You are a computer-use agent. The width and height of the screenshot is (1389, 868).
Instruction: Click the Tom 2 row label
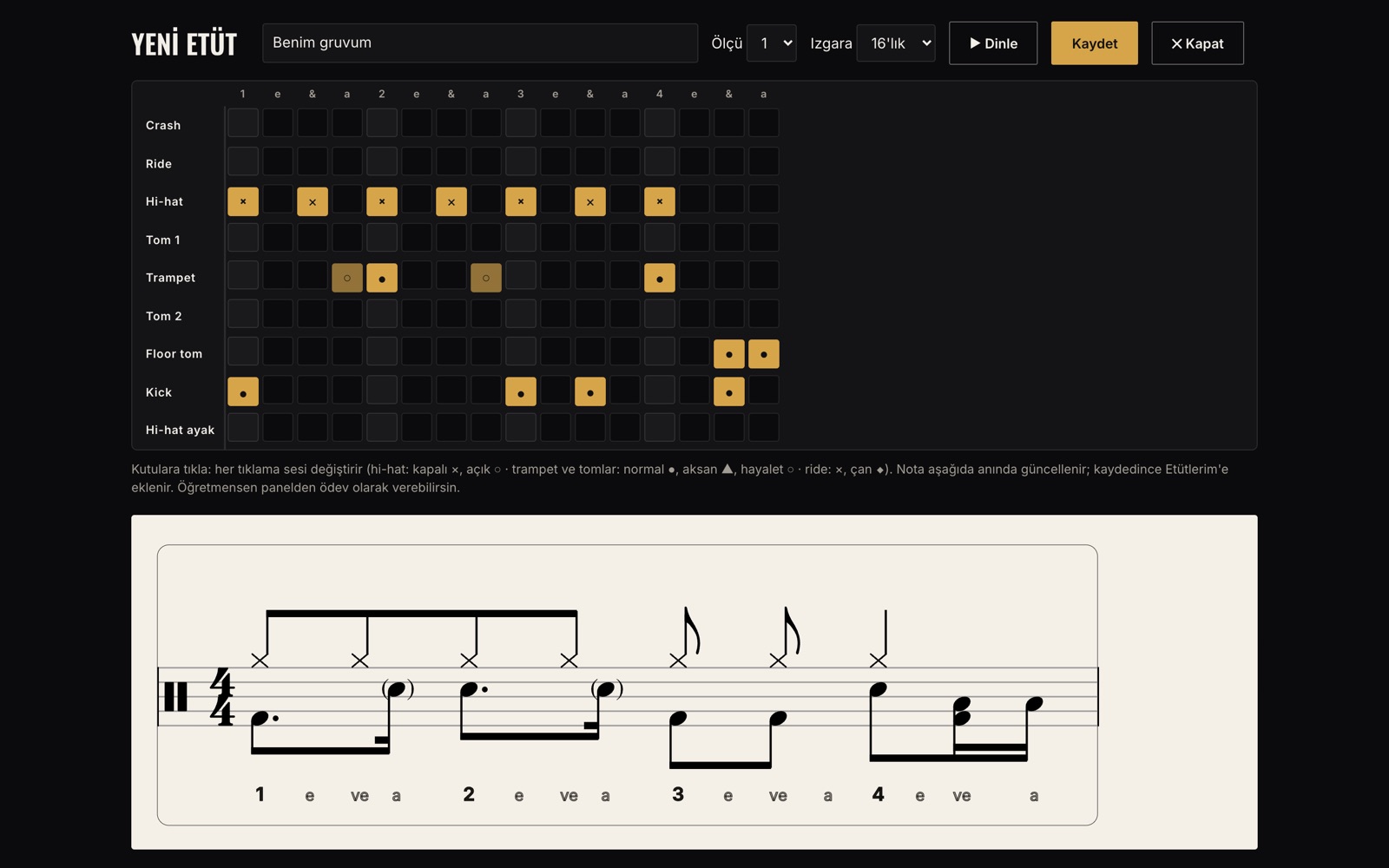(164, 316)
